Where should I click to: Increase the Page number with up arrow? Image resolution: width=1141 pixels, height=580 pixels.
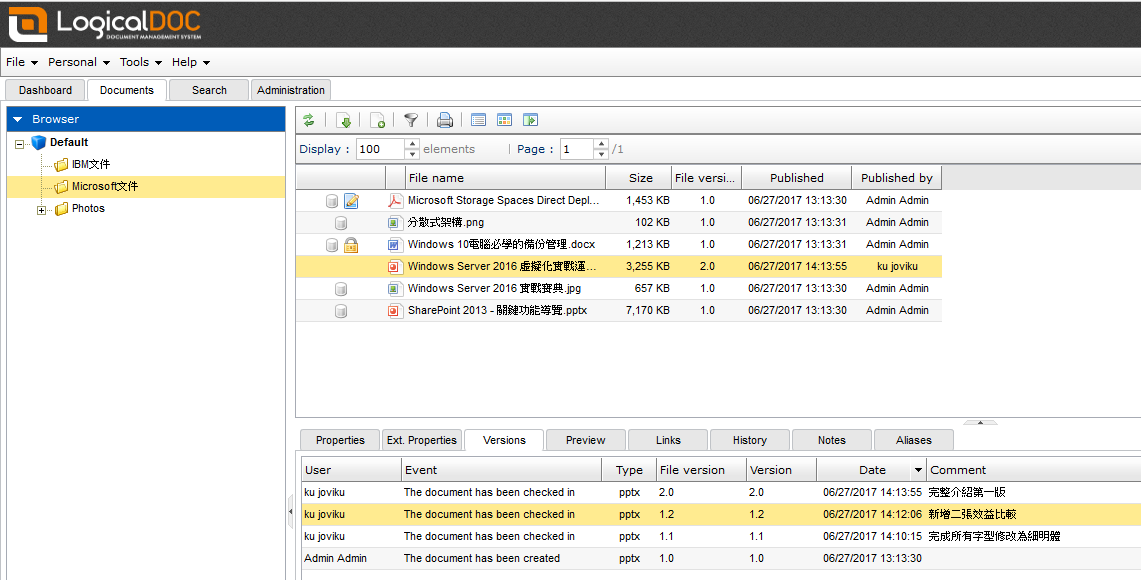tap(601, 144)
